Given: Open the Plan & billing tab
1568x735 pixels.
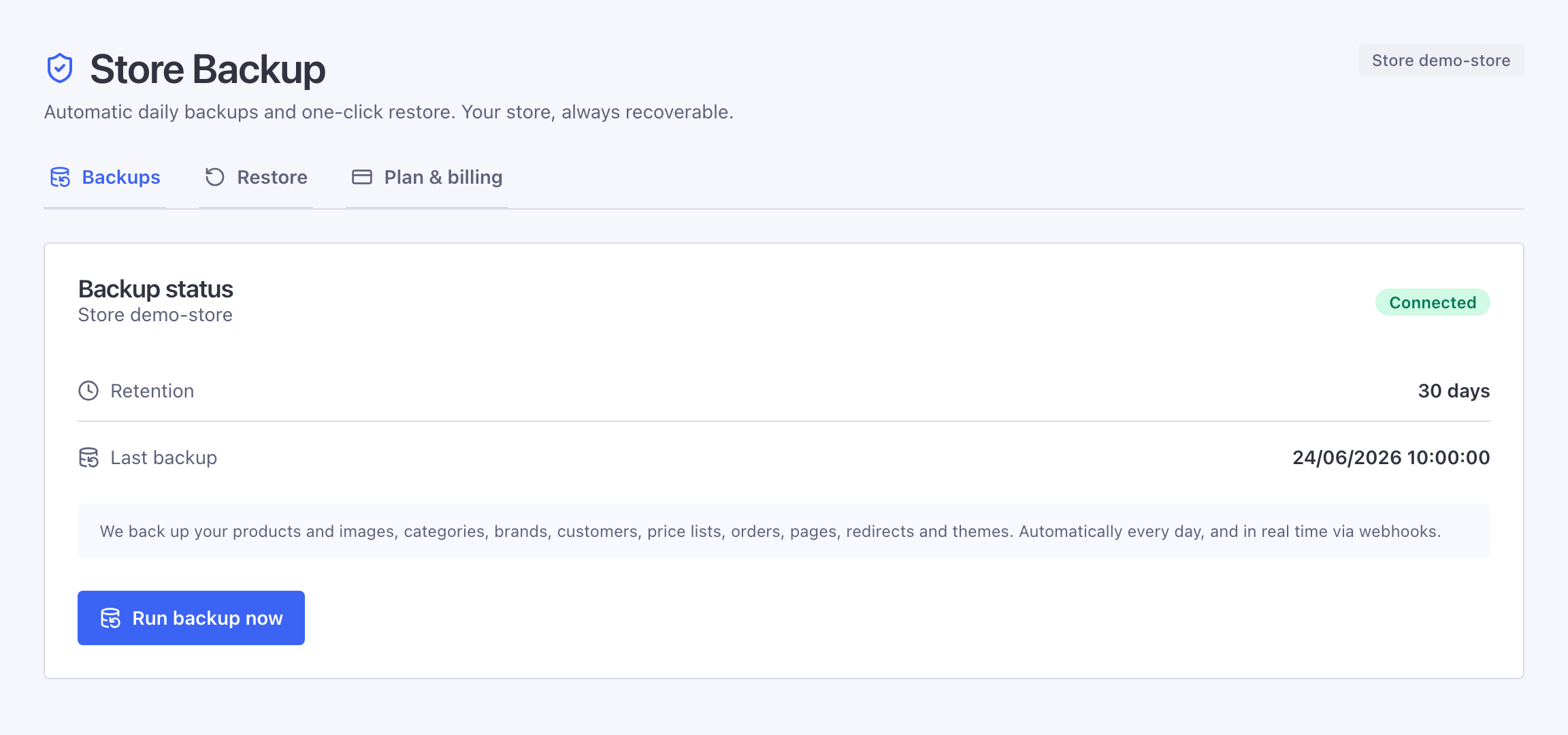Looking at the screenshot, I should [427, 178].
